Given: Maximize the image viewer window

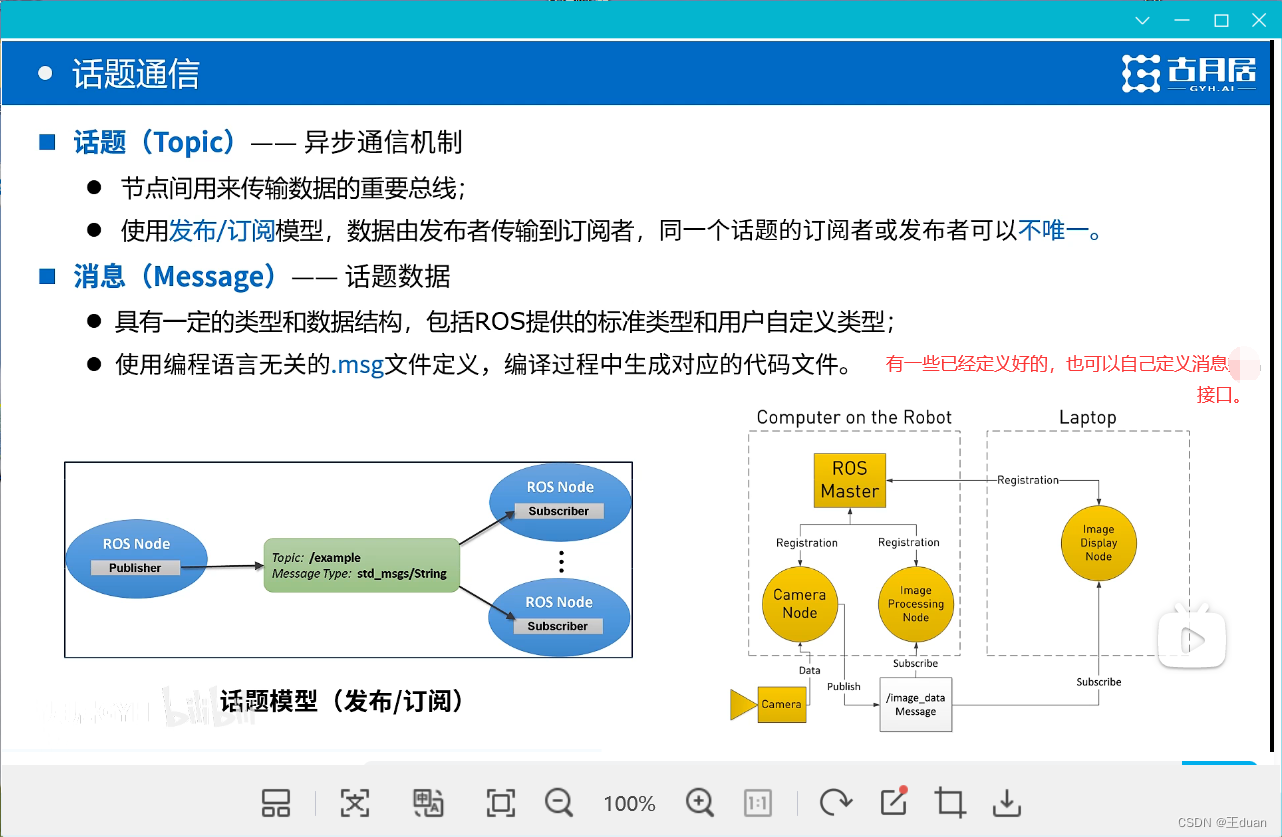Looking at the screenshot, I should coord(1221,20).
